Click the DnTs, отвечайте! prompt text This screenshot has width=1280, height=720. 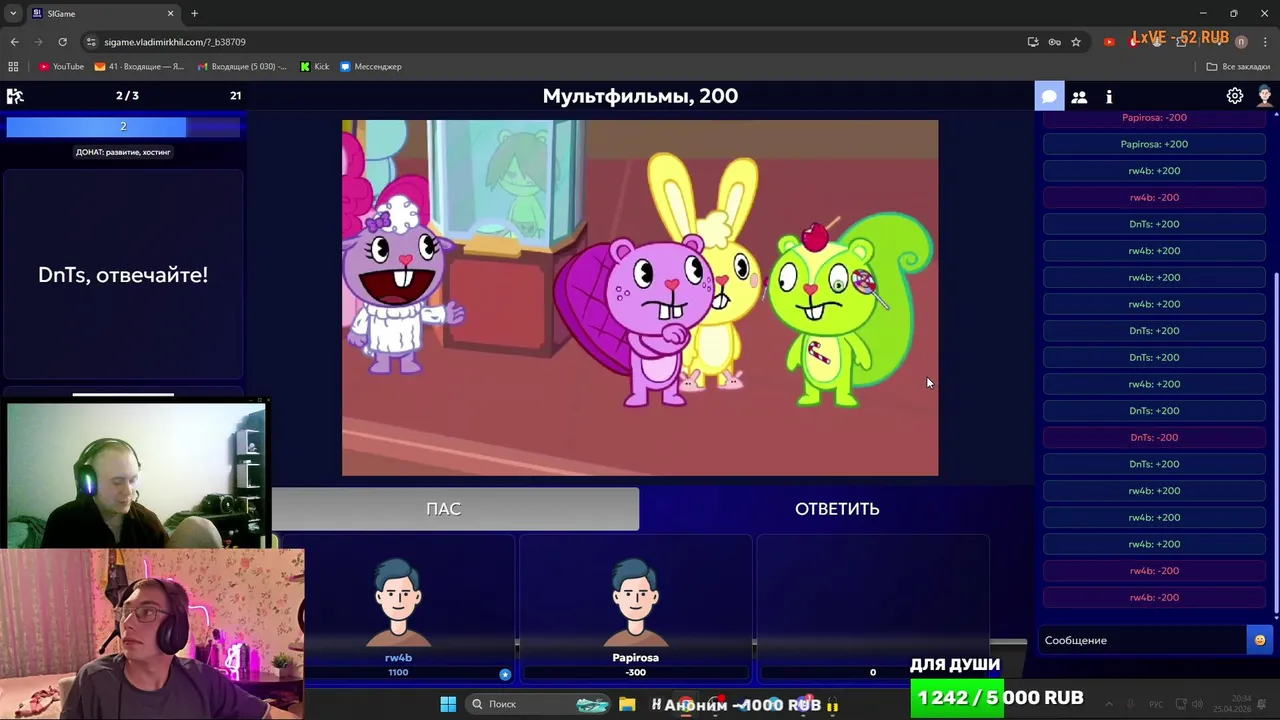[123, 275]
